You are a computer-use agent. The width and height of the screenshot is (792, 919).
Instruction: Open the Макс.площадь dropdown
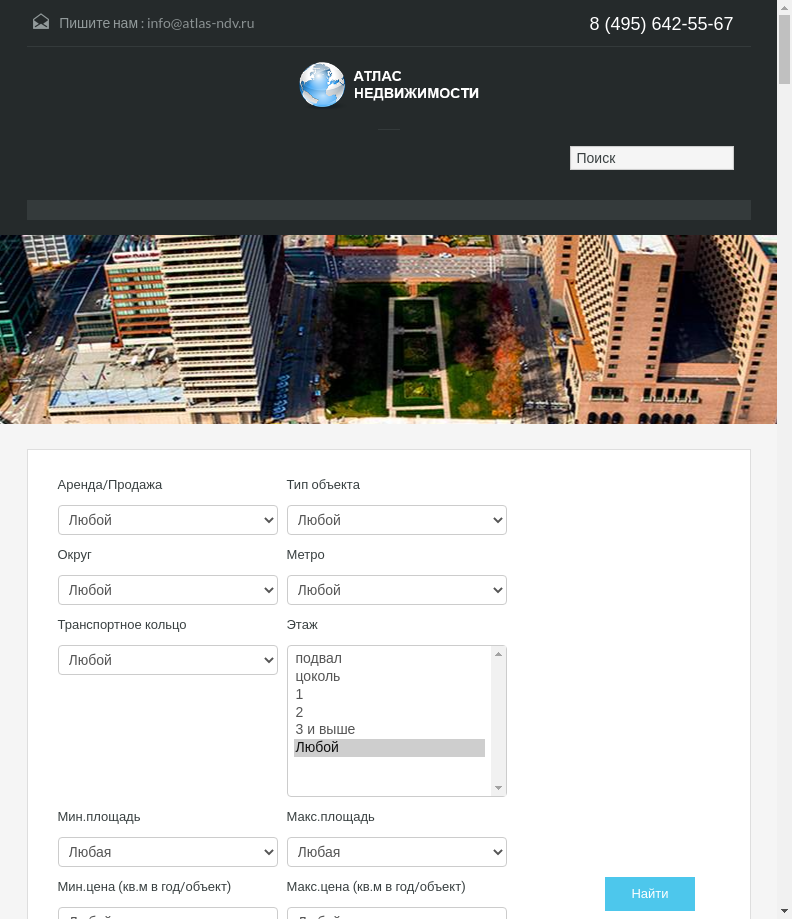397,852
